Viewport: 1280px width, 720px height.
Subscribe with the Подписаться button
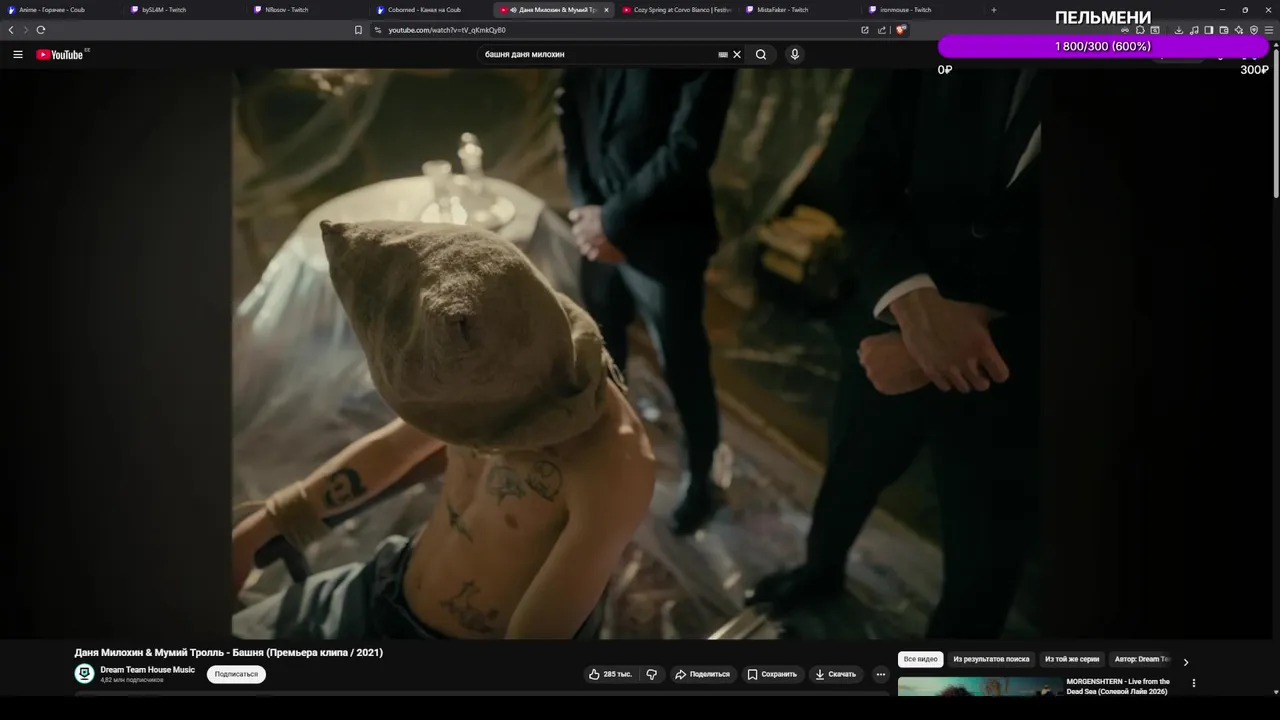(x=236, y=674)
